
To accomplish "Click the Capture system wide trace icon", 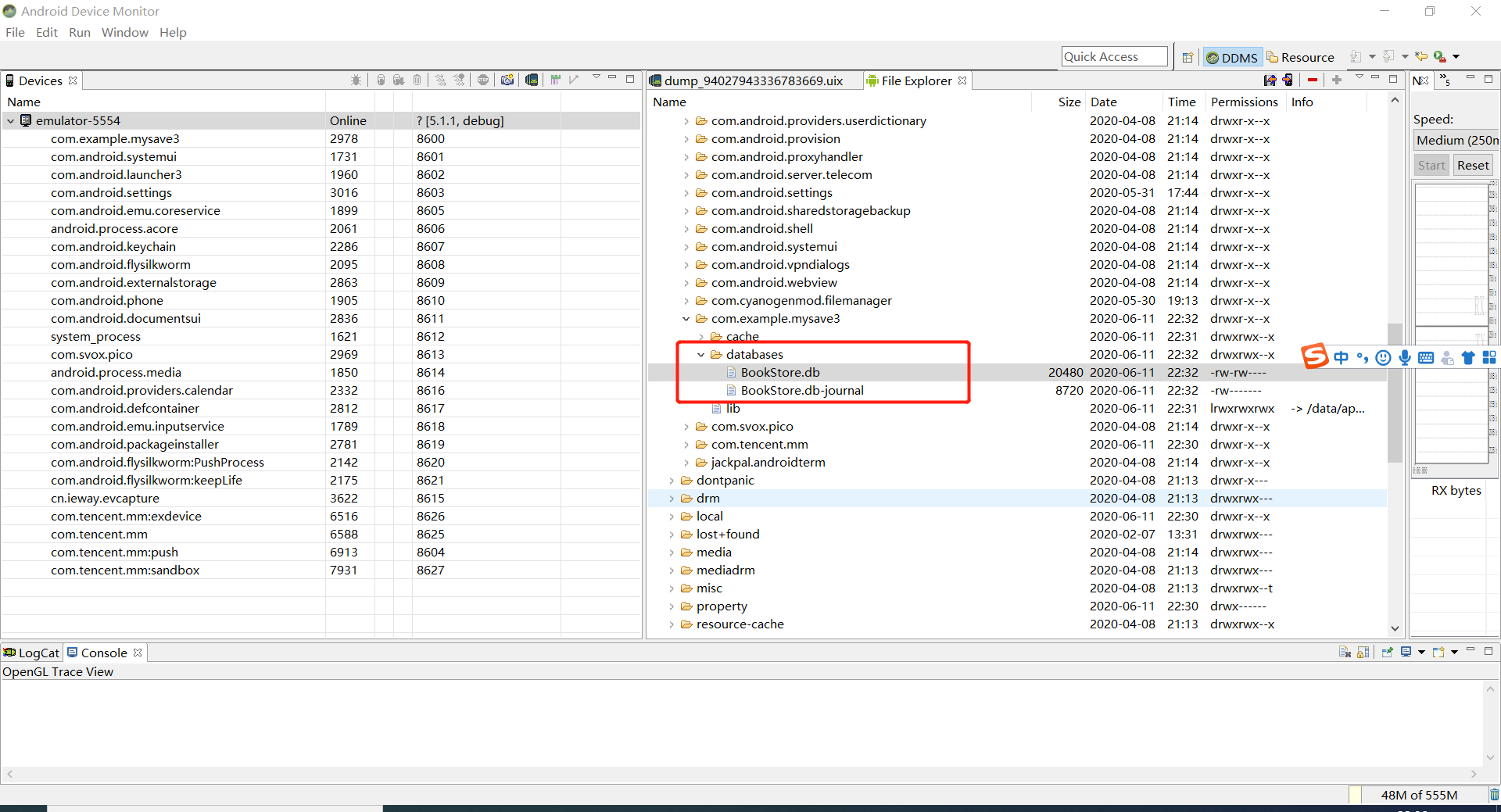I will pos(556,80).
